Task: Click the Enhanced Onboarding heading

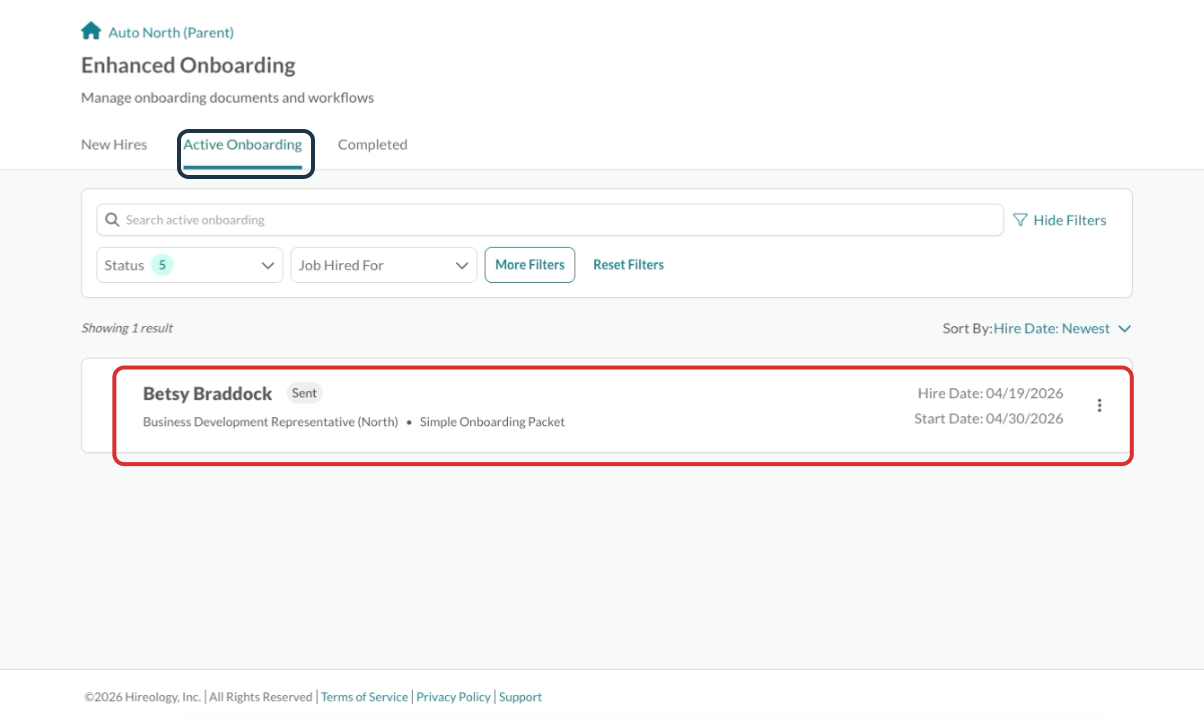Action: [188, 65]
